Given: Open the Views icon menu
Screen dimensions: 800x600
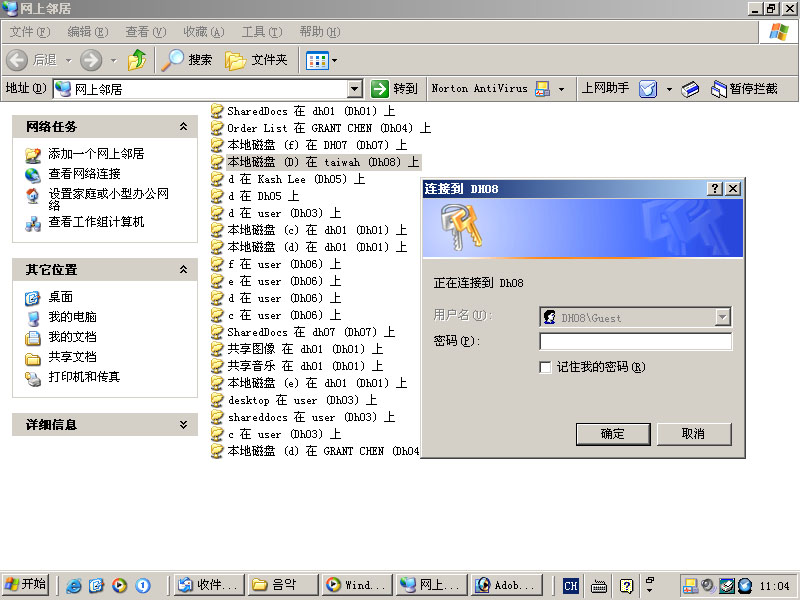Looking at the screenshot, I should coord(317,61).
